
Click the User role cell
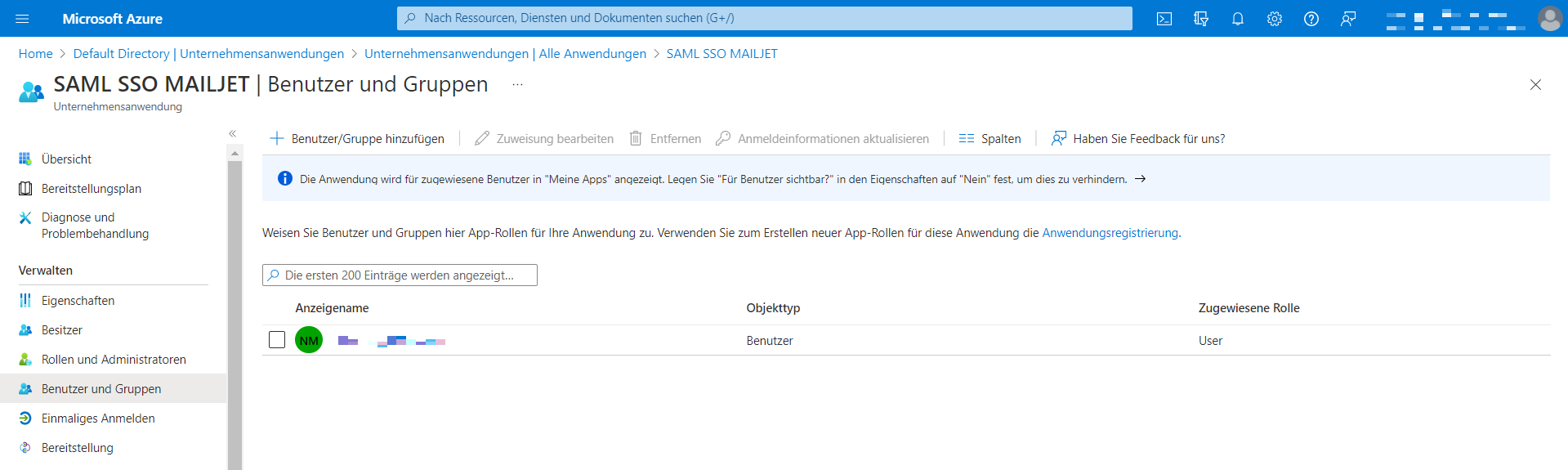click(x=1210, y=341)
